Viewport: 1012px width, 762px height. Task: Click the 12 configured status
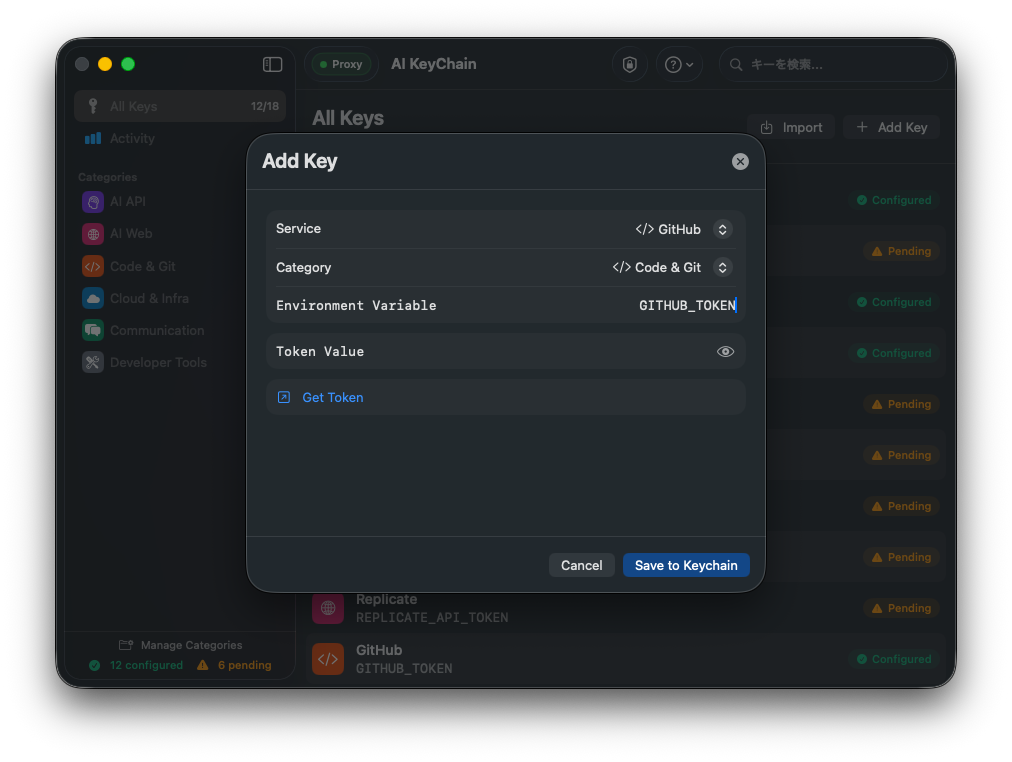[136, 665]
